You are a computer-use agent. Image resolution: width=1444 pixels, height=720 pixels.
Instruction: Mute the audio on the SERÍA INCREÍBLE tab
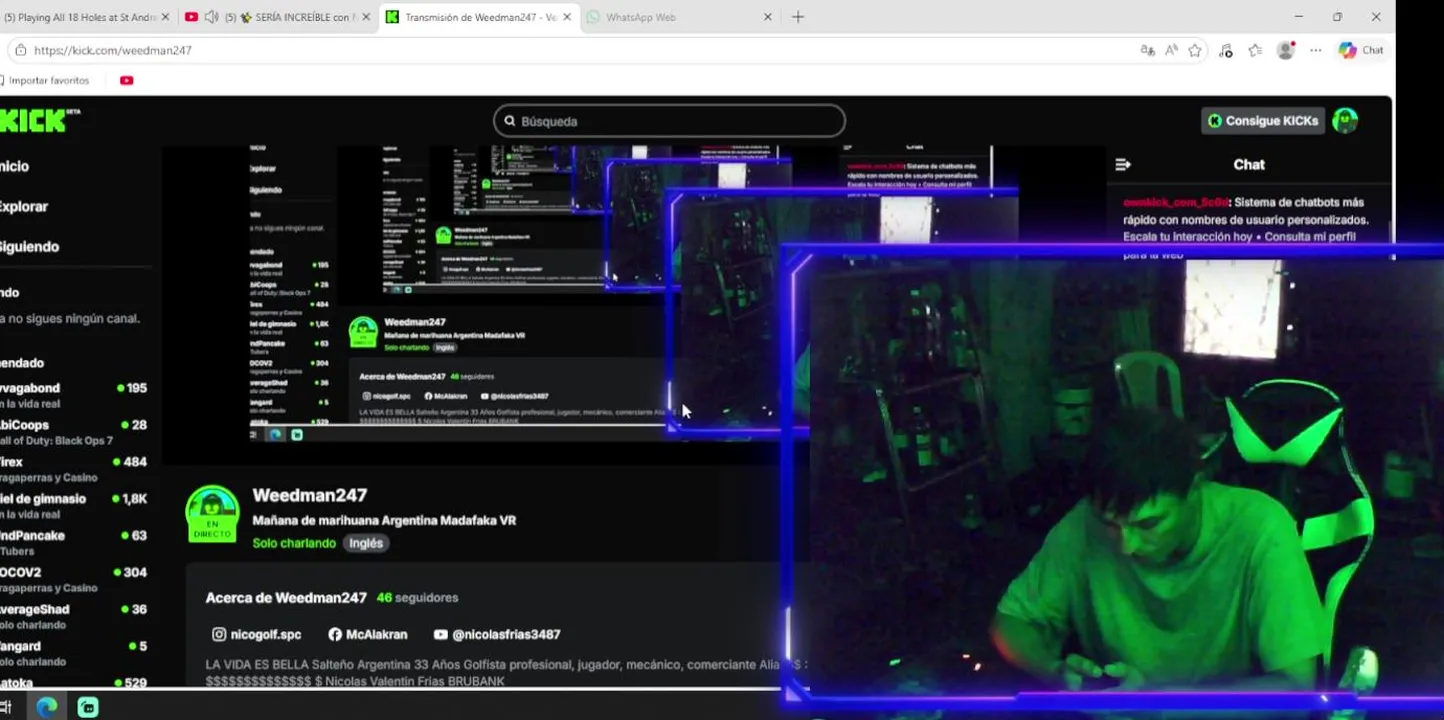click(x=211, y=17)
